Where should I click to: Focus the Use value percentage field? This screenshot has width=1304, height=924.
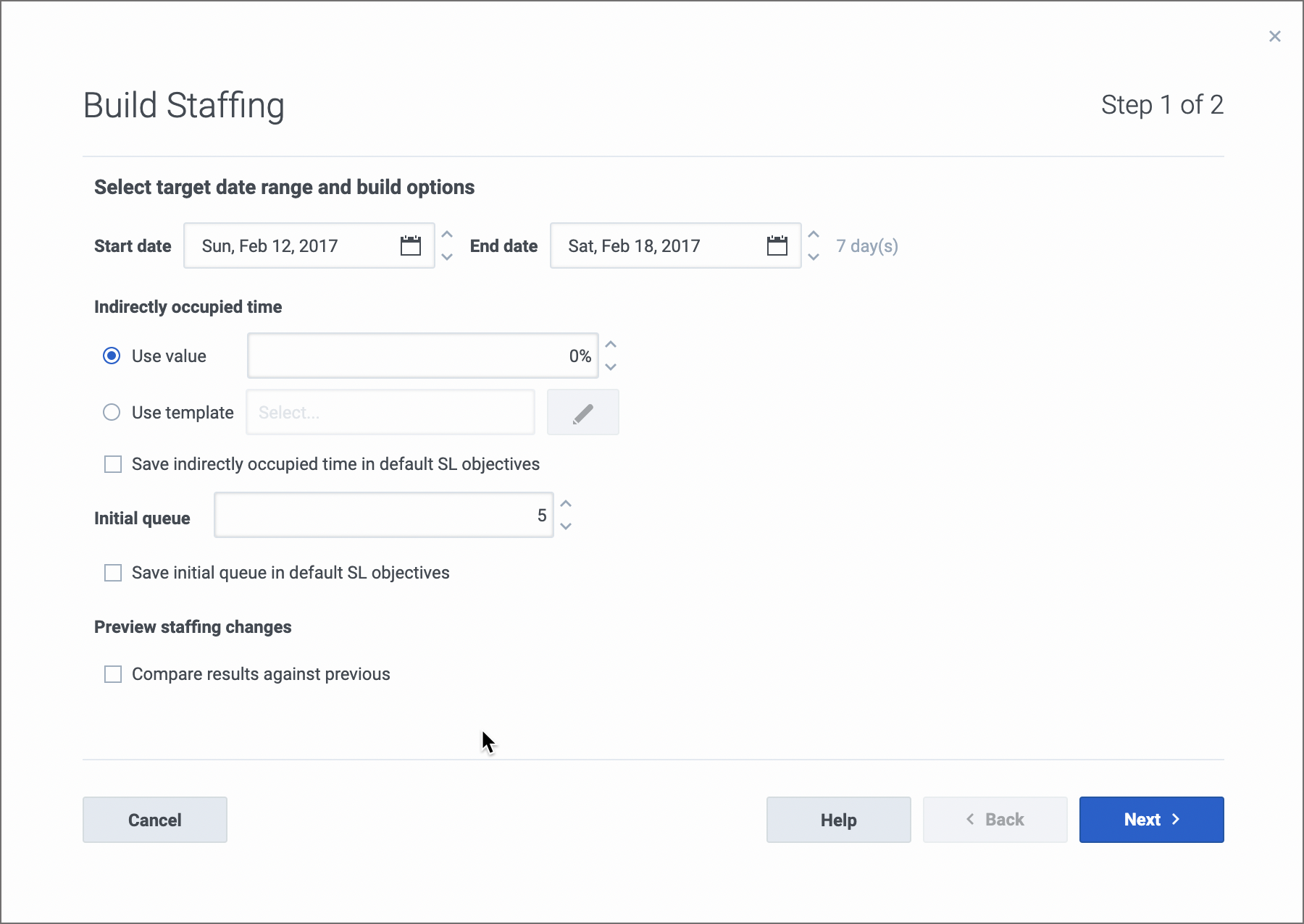[423, 356]
